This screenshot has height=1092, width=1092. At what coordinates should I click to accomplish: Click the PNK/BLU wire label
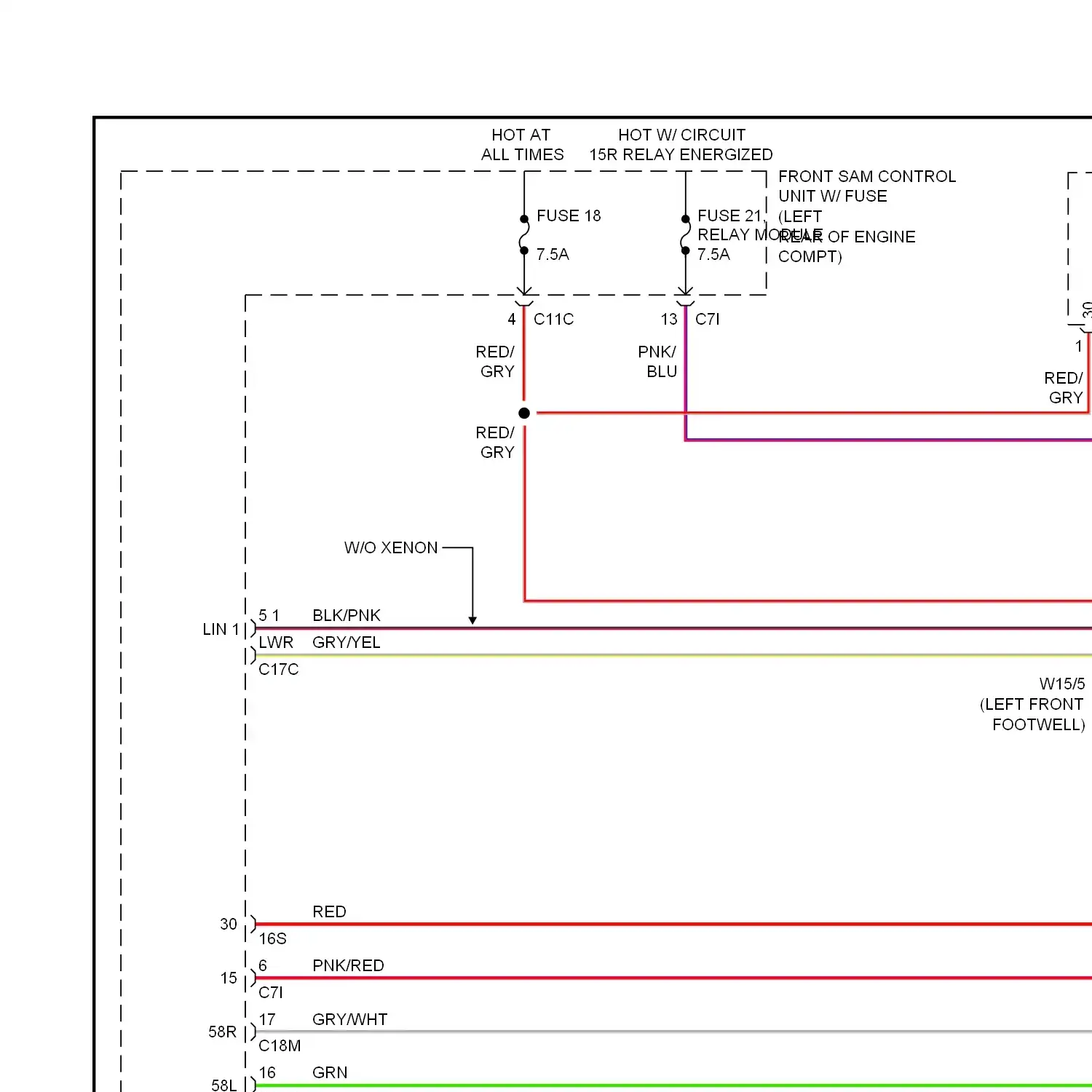pyautogui.click(x=657, y=362)
